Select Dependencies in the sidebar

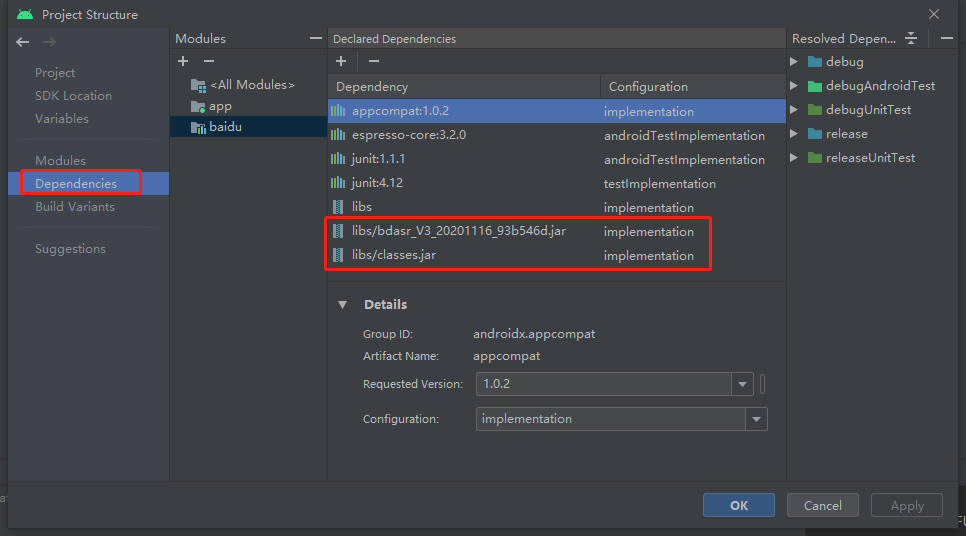(88, 184)
